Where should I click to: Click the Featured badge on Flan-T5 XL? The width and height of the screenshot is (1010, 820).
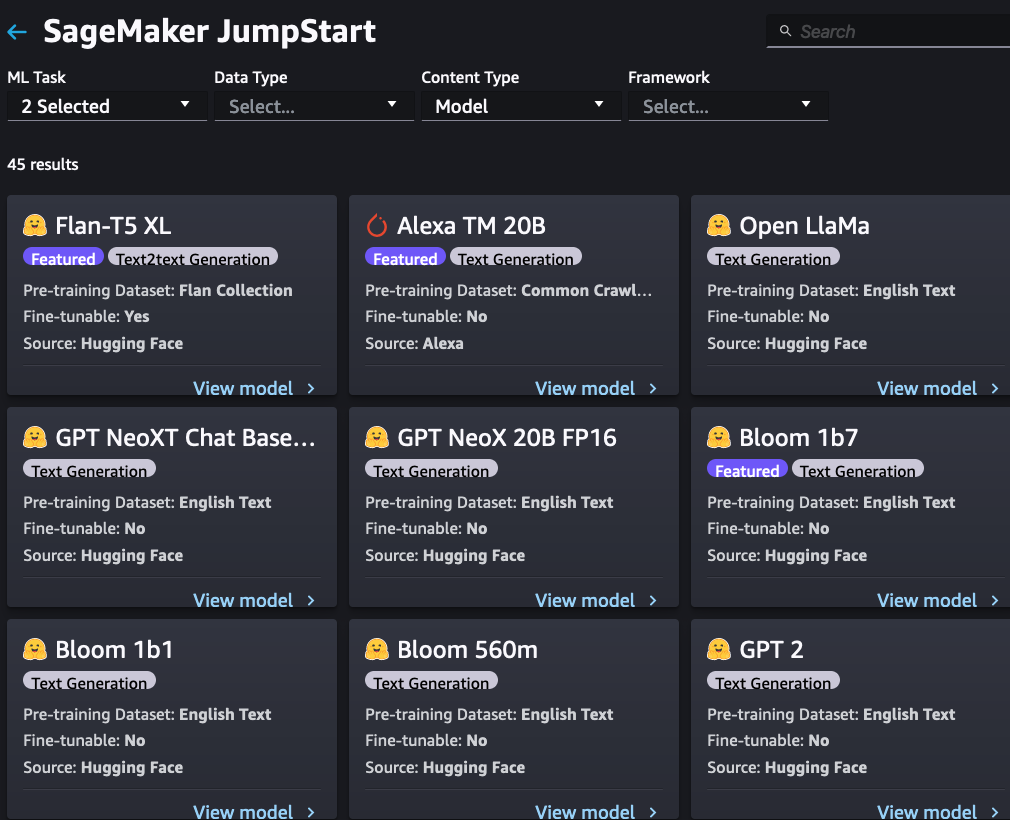coord(63,257)
